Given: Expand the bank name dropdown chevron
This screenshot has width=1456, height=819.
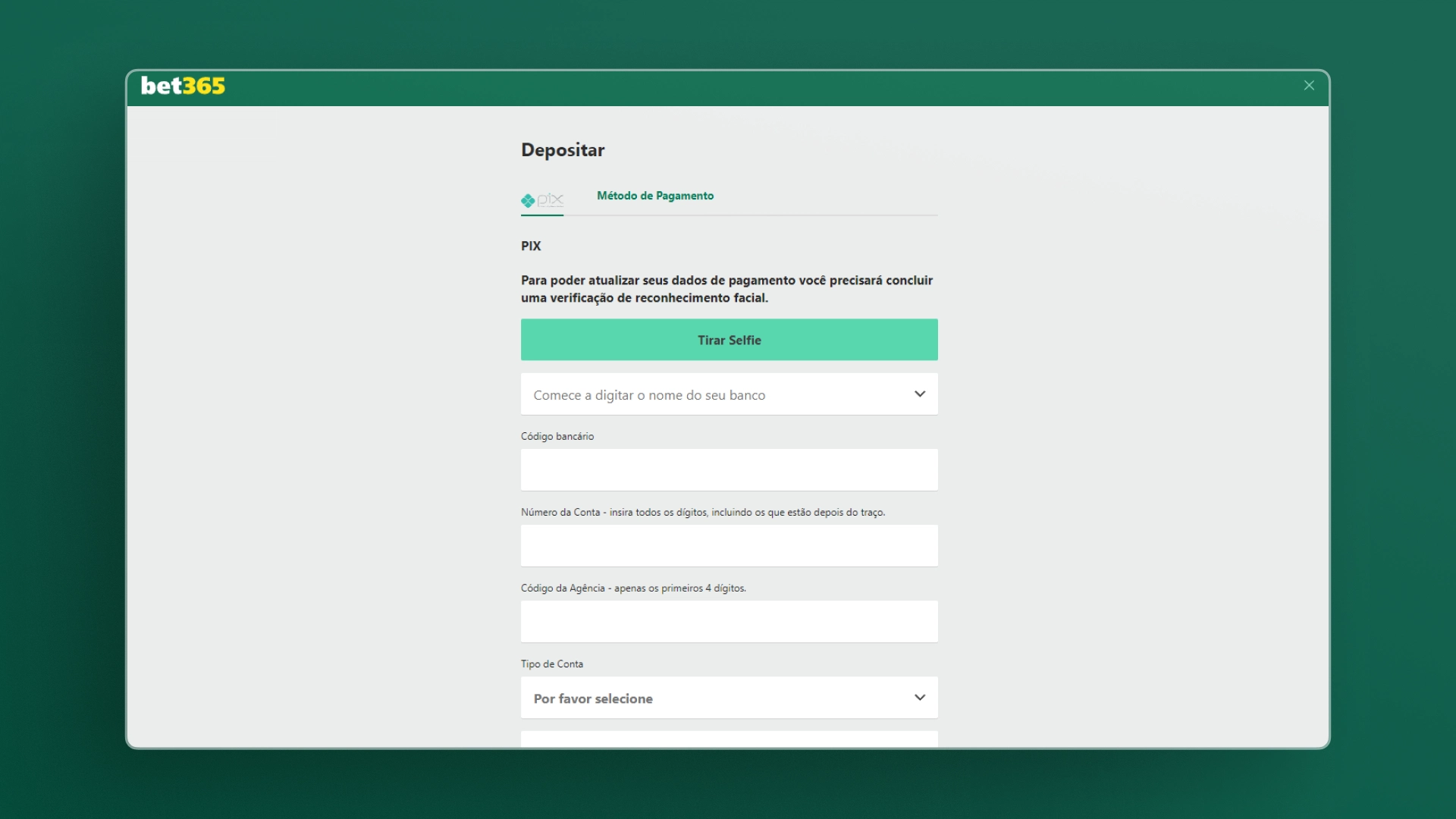Looking at the screenshot, I should click(x=920, y=394).
